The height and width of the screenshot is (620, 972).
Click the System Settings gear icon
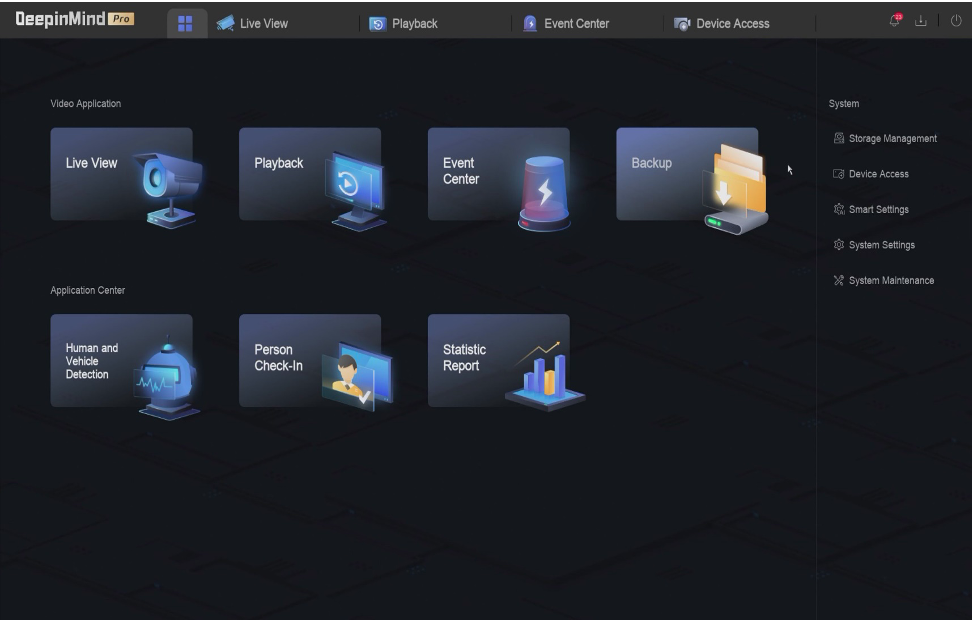(839, 245)
